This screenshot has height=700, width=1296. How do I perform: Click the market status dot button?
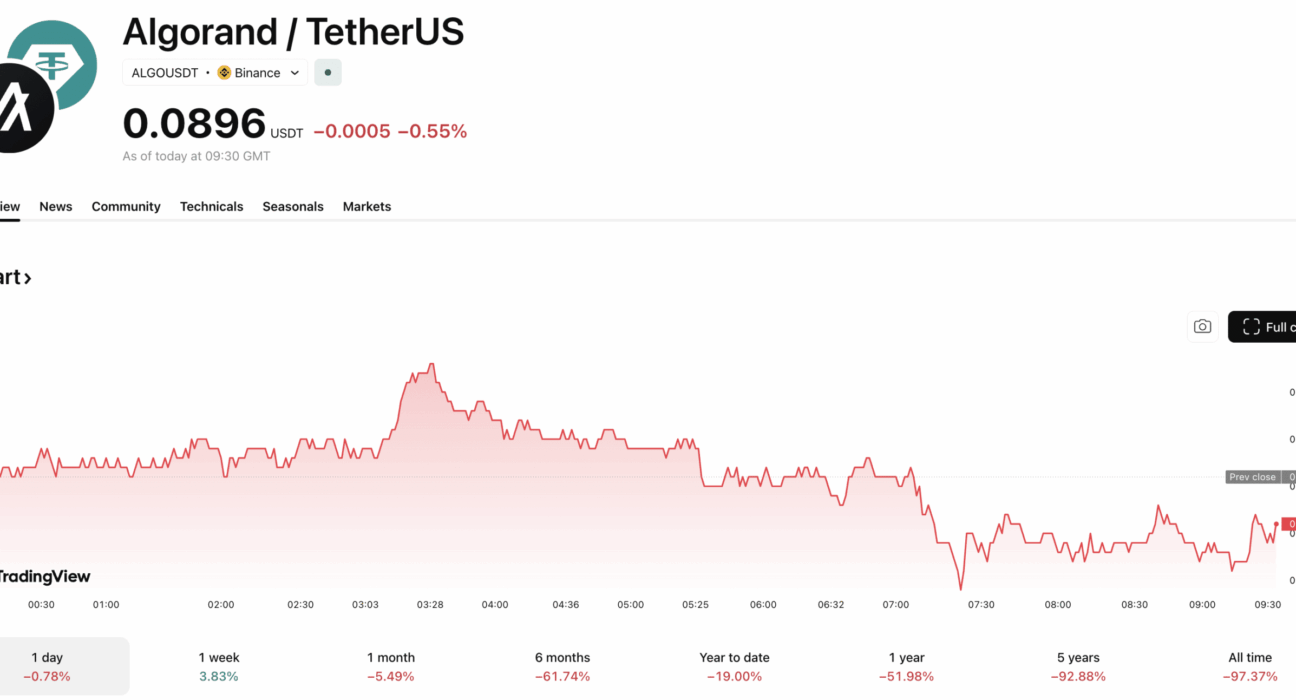tap(328, 73)
